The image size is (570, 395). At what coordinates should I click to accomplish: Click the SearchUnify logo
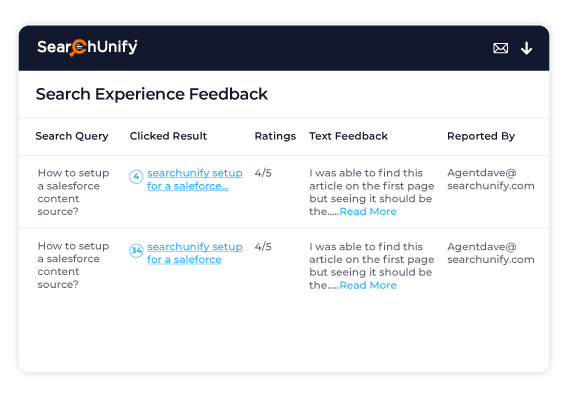click(87, 47)
